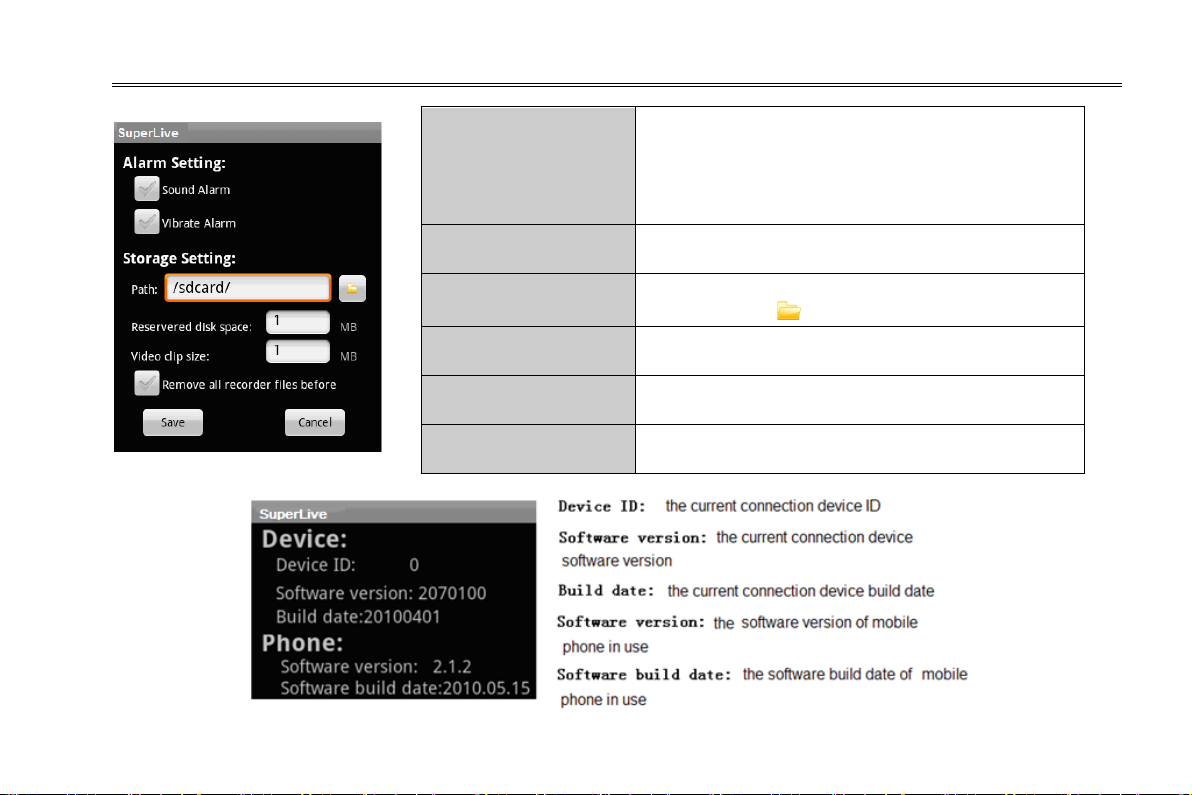Click Software version: 2070100 line
This screenshot has height=795, width=1192.
point(381,593)
